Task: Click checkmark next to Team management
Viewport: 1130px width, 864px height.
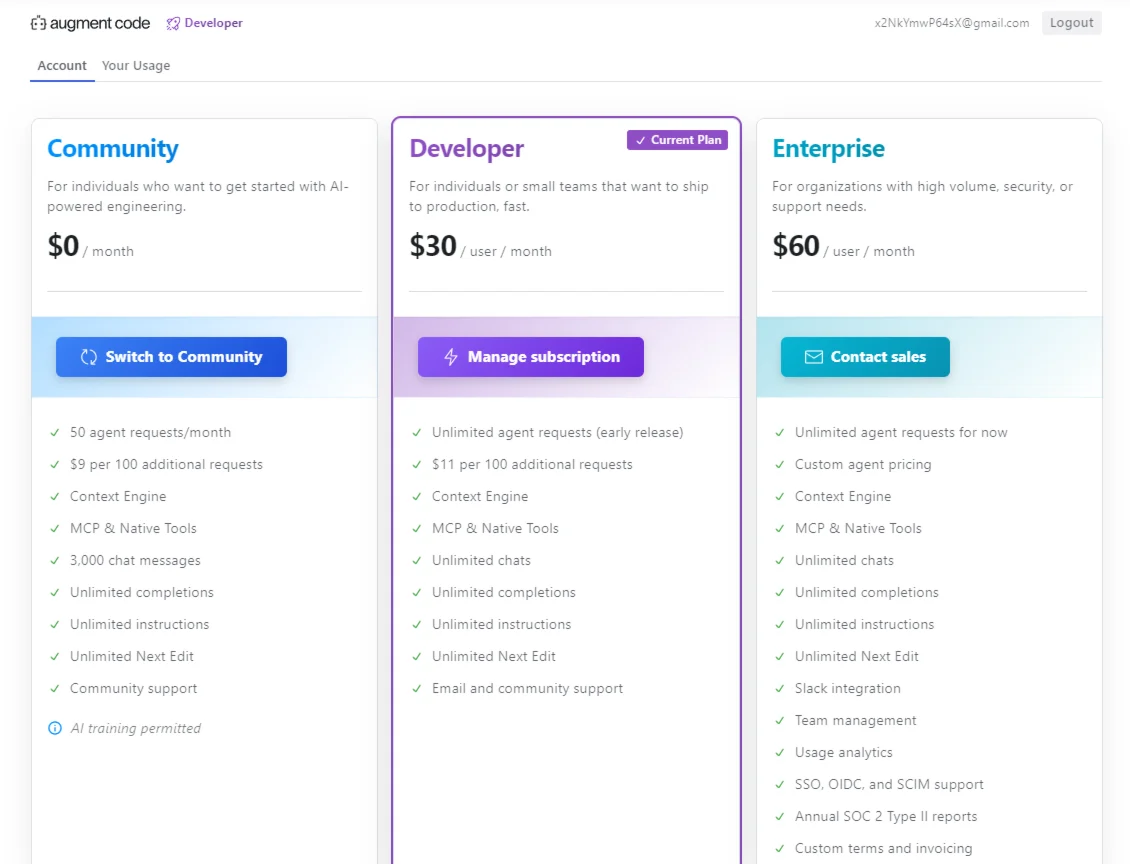Action: click(780, 721)
